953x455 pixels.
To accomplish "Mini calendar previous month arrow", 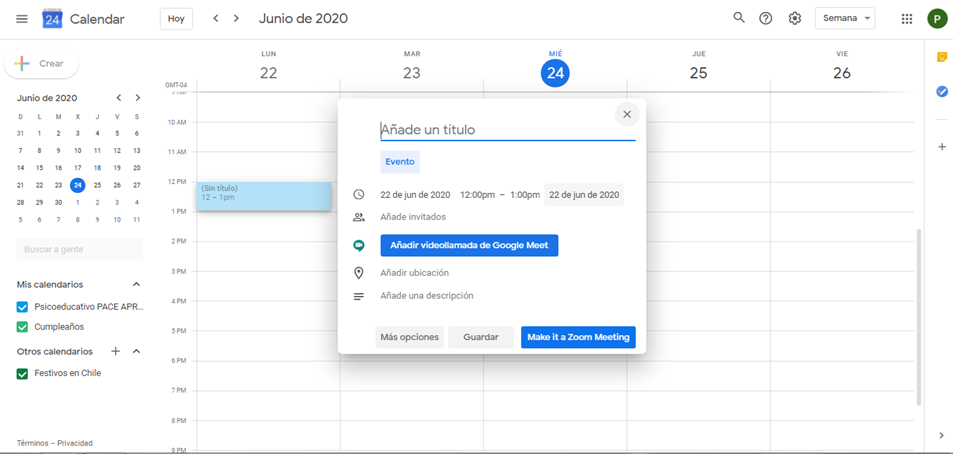I will tap(119, 98).
